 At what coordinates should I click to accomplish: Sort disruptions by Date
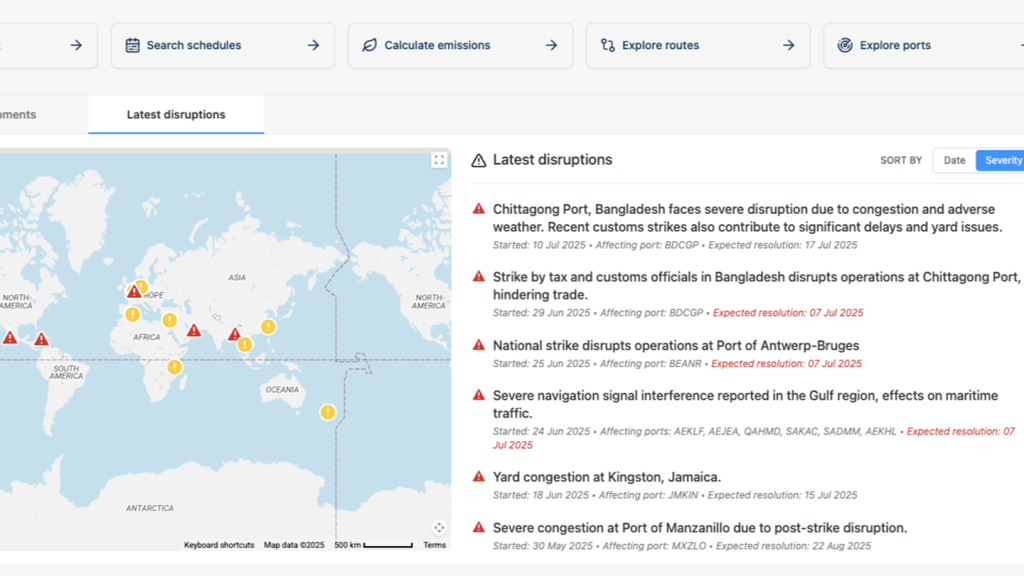[x=954, y=160]
